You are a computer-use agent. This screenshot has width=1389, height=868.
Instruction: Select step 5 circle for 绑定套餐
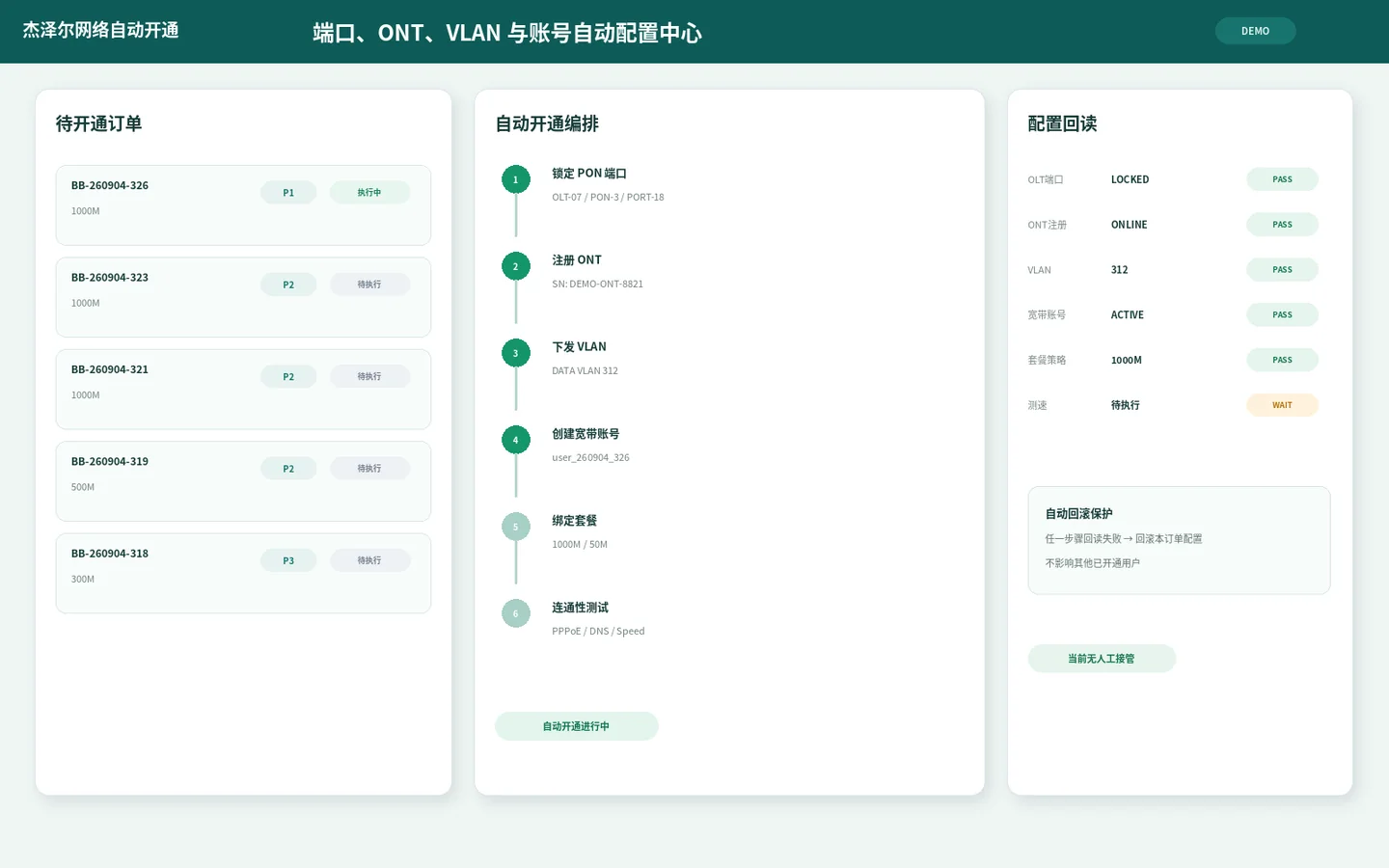(x=516, y=527)
